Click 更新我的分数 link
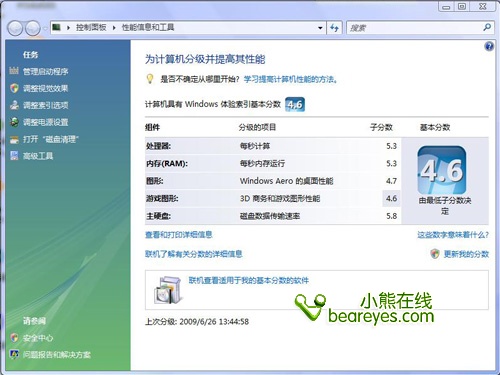 (x=466, y=254)
